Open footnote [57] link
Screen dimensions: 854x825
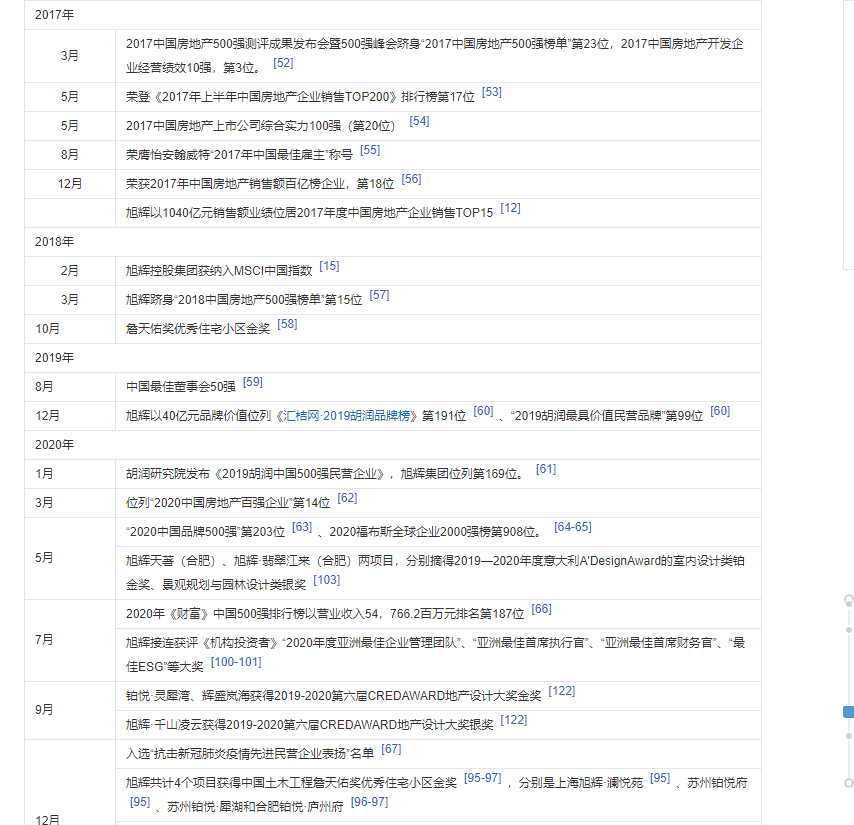(379, 295)
